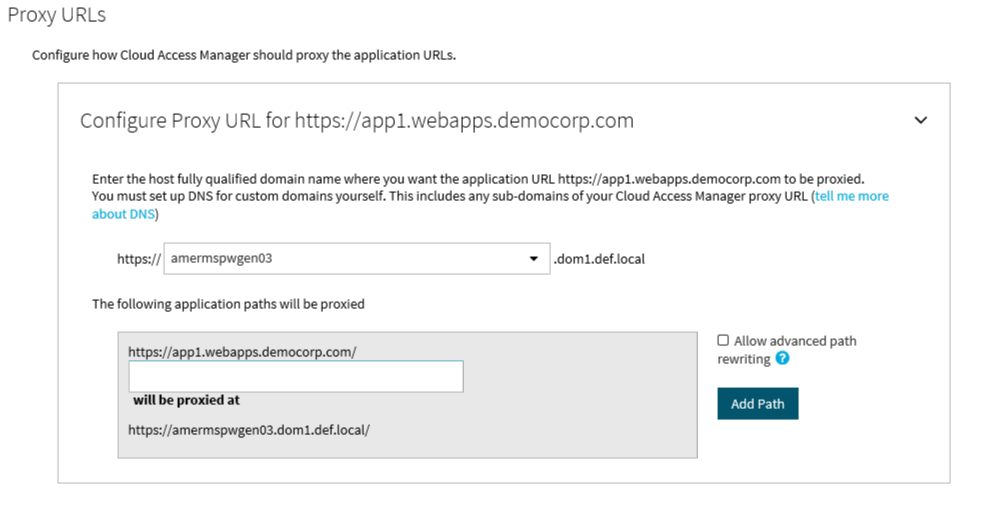Click the https:// prefix label
This screenshot has width=991, height=508.
pyautogui.click(x=139, y=259)
